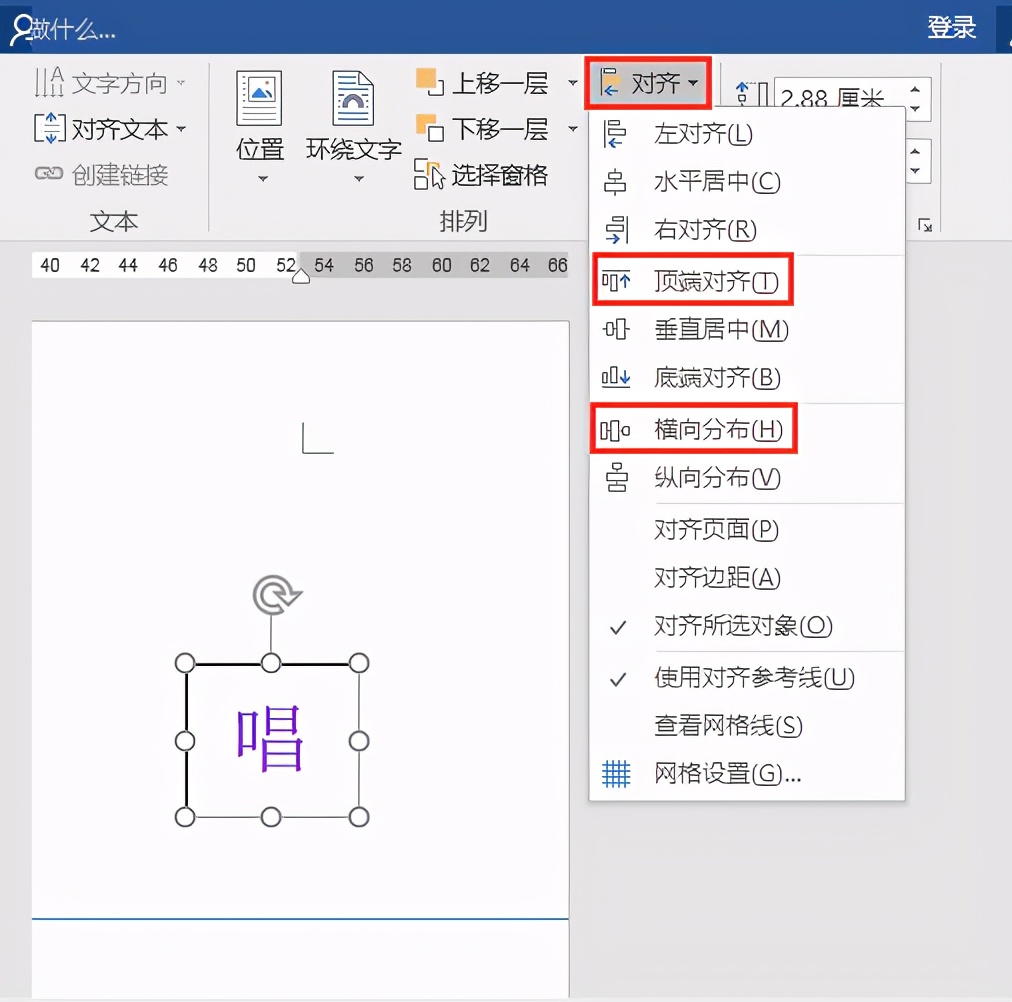This screenshot has width=1012, height=1002.
Task: Click the Send Backward (下移一层) icon
Action: (x=430, y=128)
